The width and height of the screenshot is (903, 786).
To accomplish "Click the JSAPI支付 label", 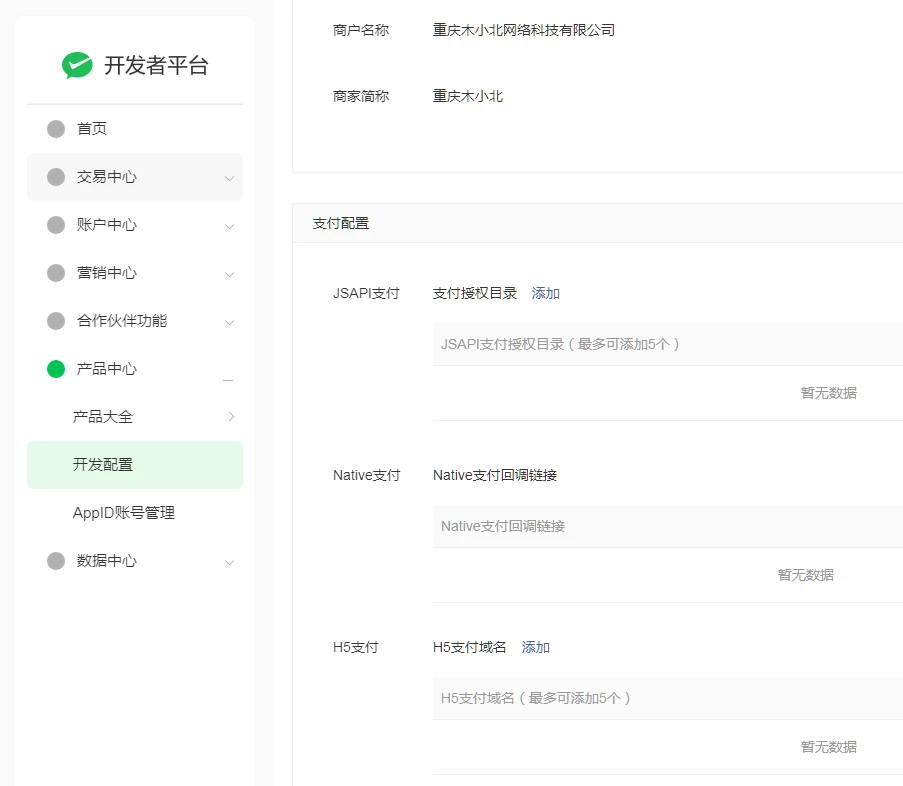I will tap(366, 293).
